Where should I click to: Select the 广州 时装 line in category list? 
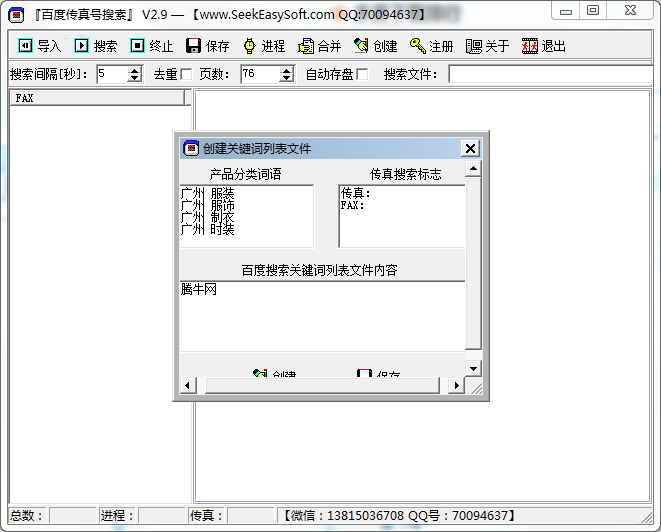207,229
